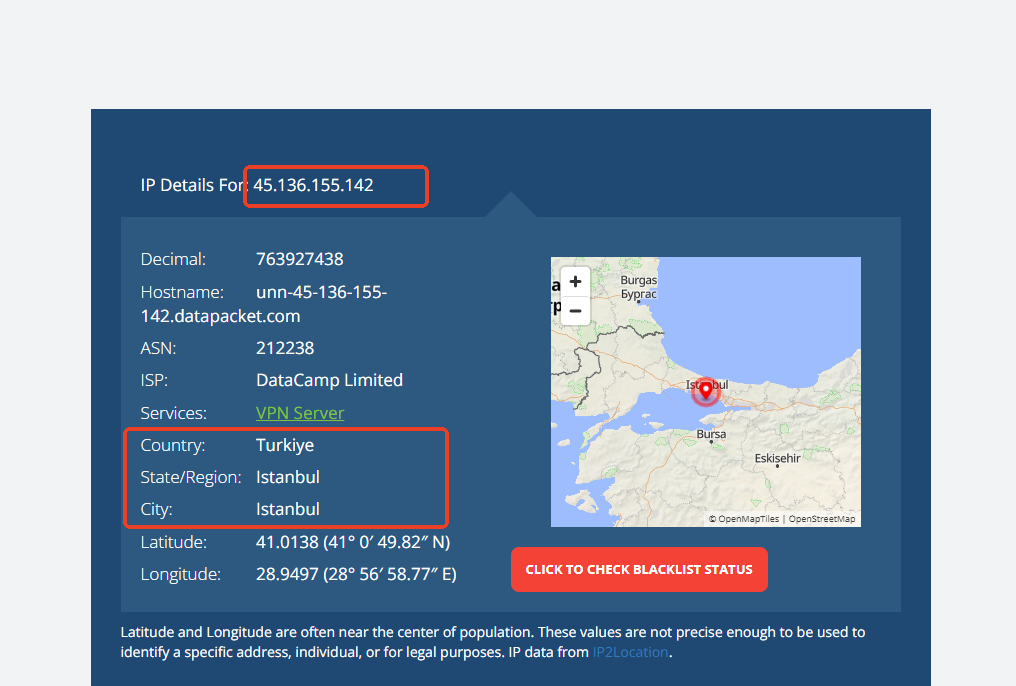This screenshot has height=686, width=1016.
Task: Open the IP2Location data source link
Action: tap(630, 652)
